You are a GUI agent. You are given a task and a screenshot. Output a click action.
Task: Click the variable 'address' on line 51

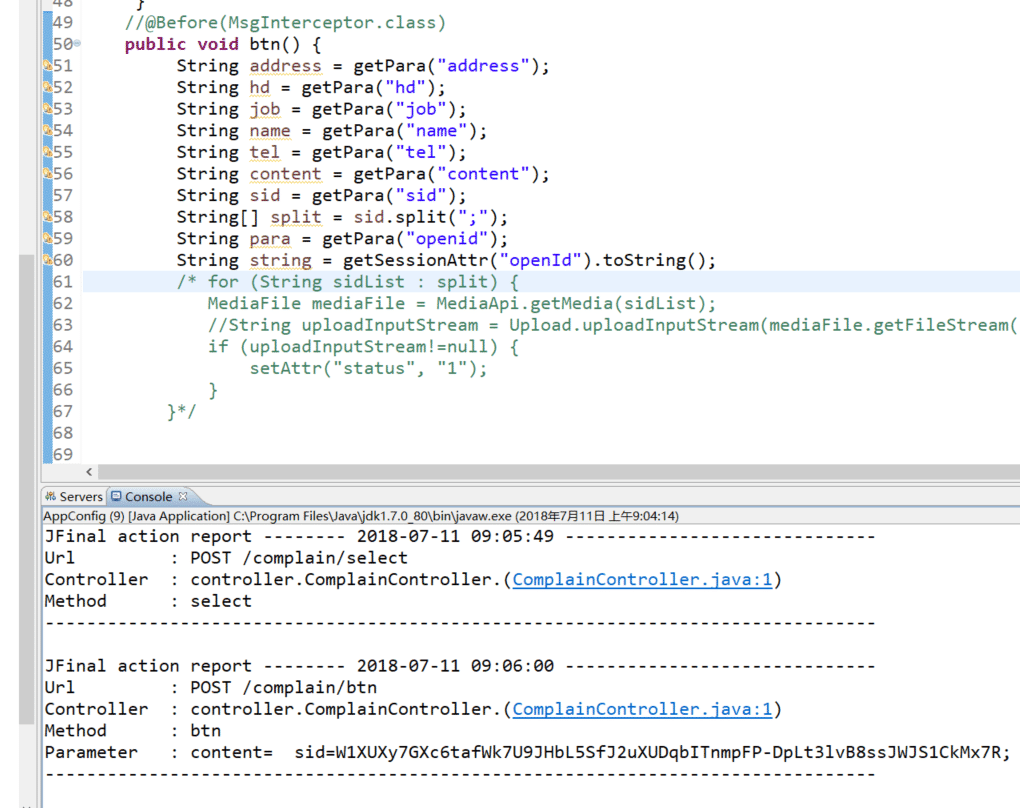click(286, 66)
